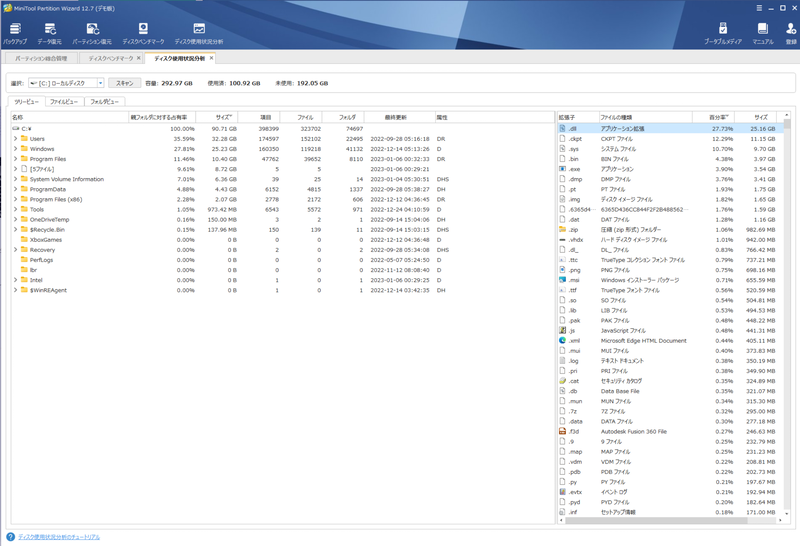Viewport: 800px width, 546px height.
Task: Select the Tree View tab
Action: tap(26, 102)
